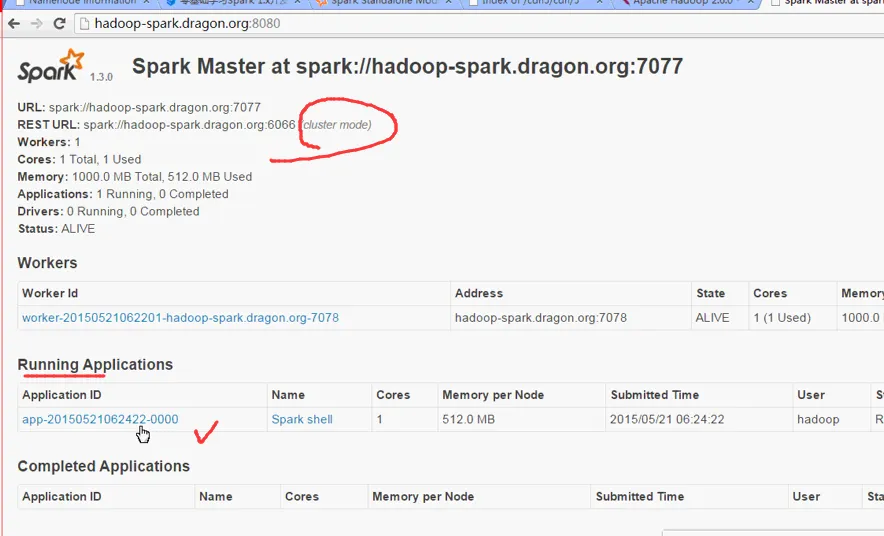Click 'Applications: 1 Running, 0 Completed'
The height and width of the screenshot is (536, 884).
click(123, 194)
